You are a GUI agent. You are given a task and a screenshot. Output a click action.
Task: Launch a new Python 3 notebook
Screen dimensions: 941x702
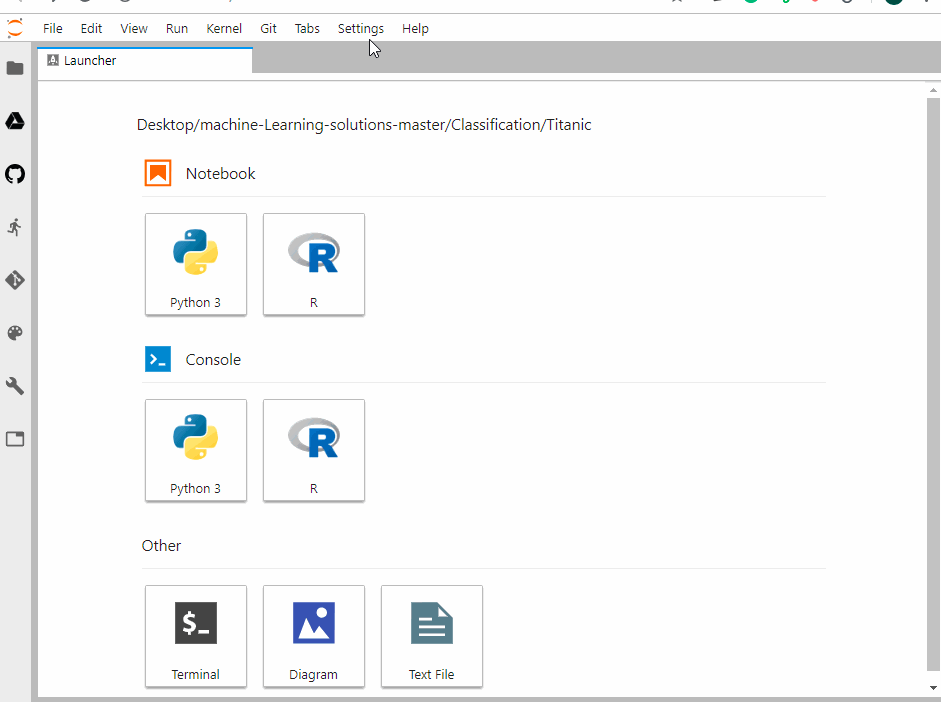coord(196,264)
